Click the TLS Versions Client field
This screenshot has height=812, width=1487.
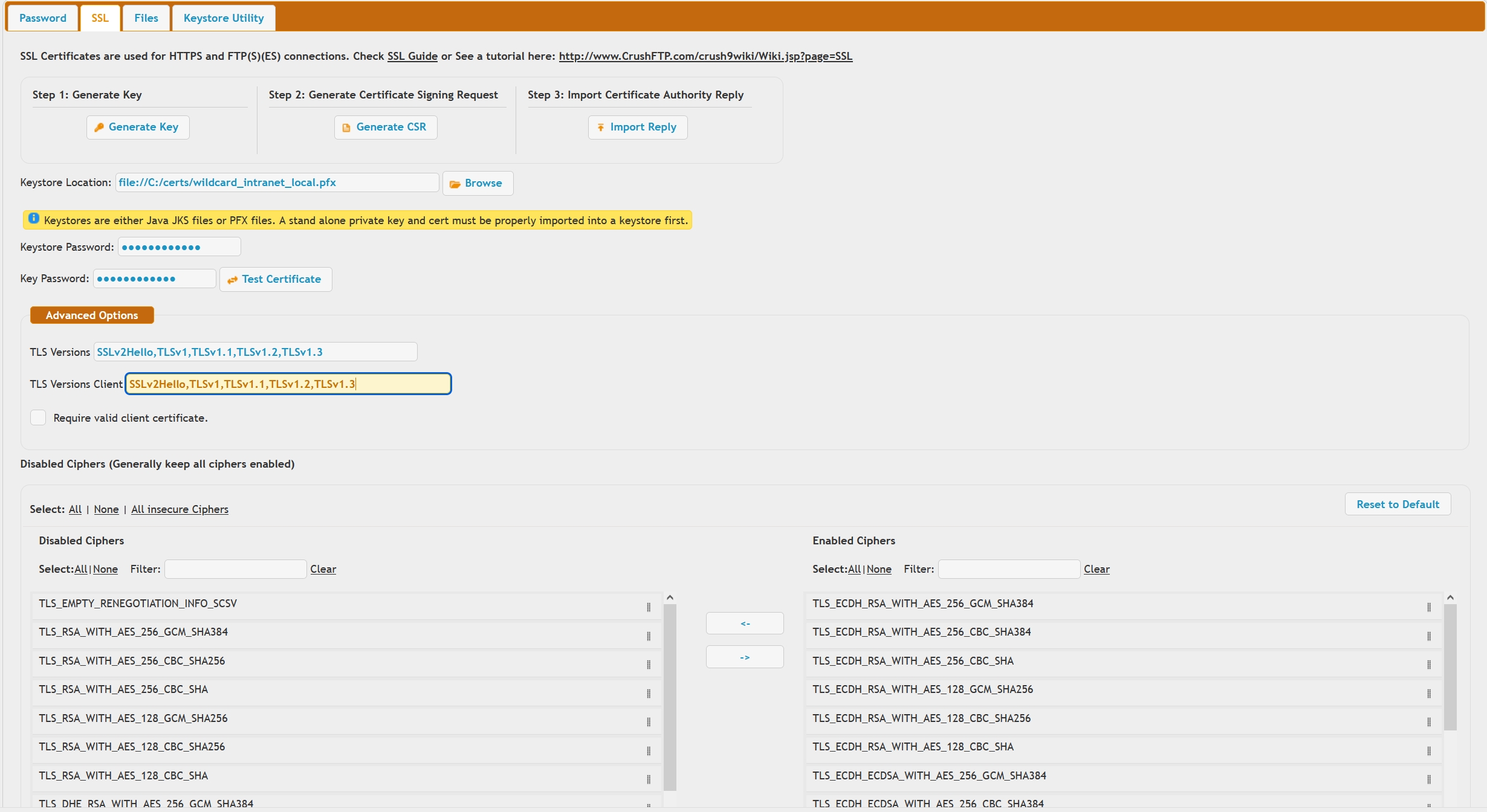coord(288,384)
